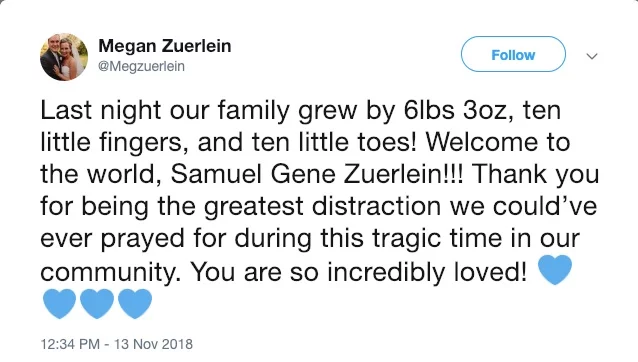Follow Megan Zuerlein's account
This screenshot has height=362, width=638.
(x=513, y=54)
